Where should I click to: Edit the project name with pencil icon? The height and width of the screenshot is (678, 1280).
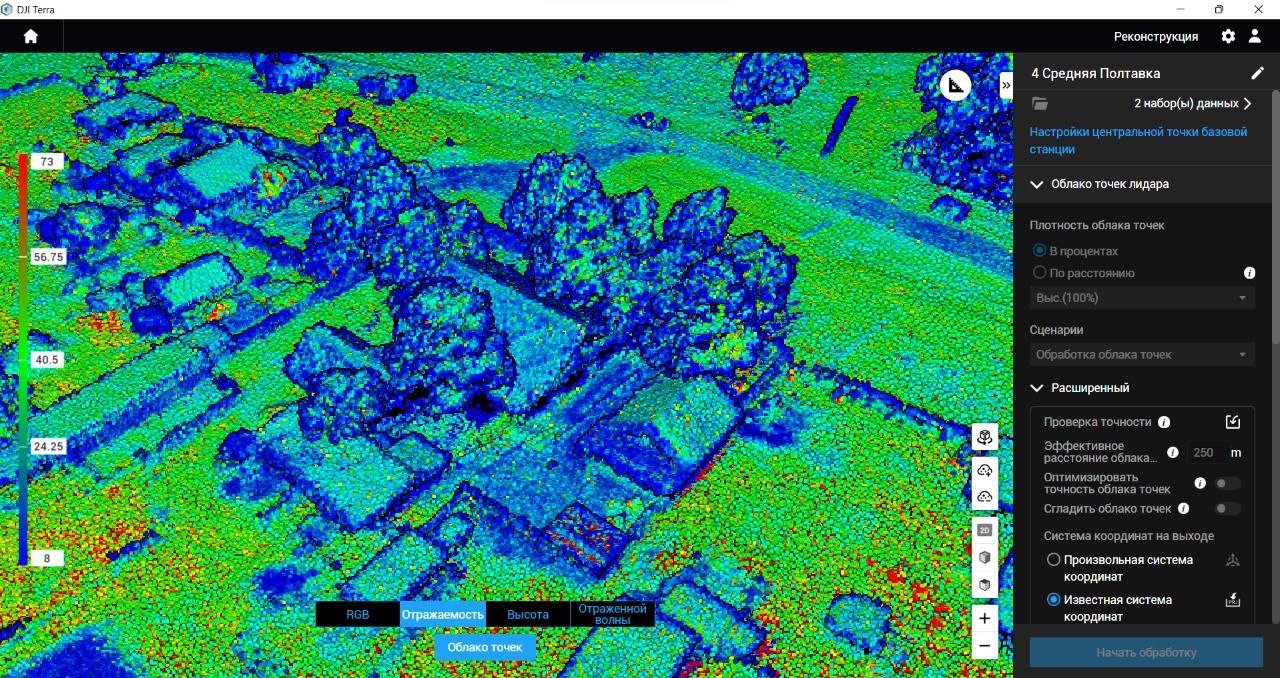1257,73
